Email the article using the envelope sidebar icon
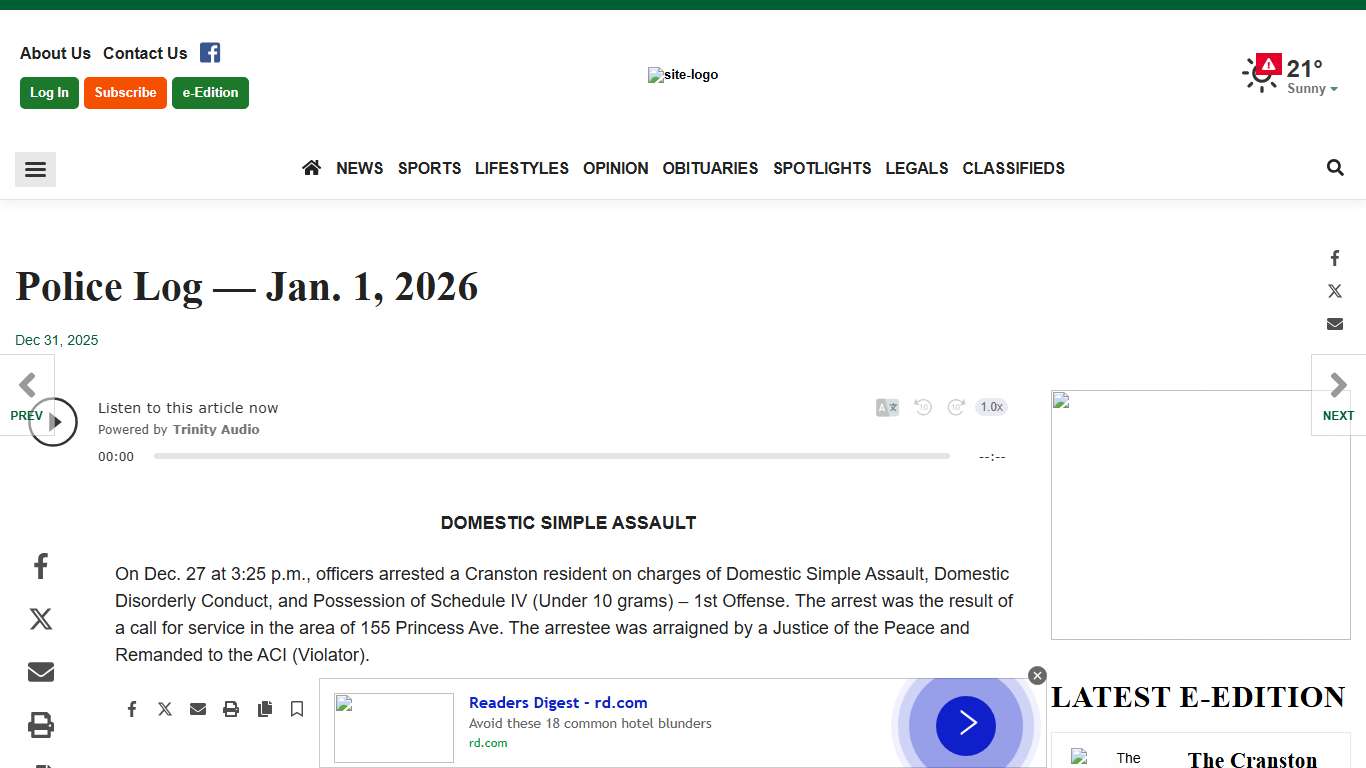Image resolution: width=1366 pixels, height=768 pixels. pyautogui.click(x=40, y=671)
